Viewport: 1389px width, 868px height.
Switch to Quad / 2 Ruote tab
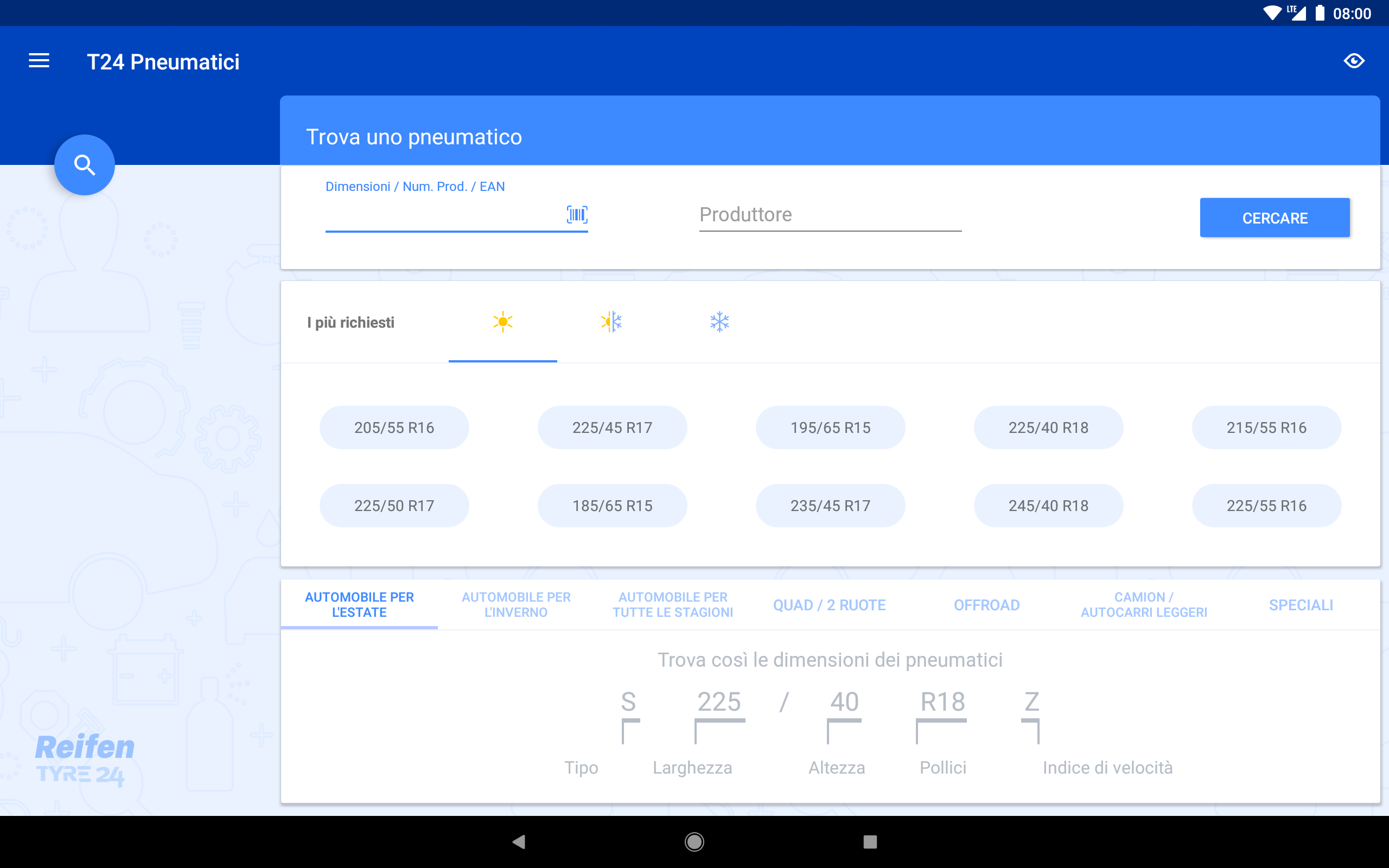pos(830,605)
